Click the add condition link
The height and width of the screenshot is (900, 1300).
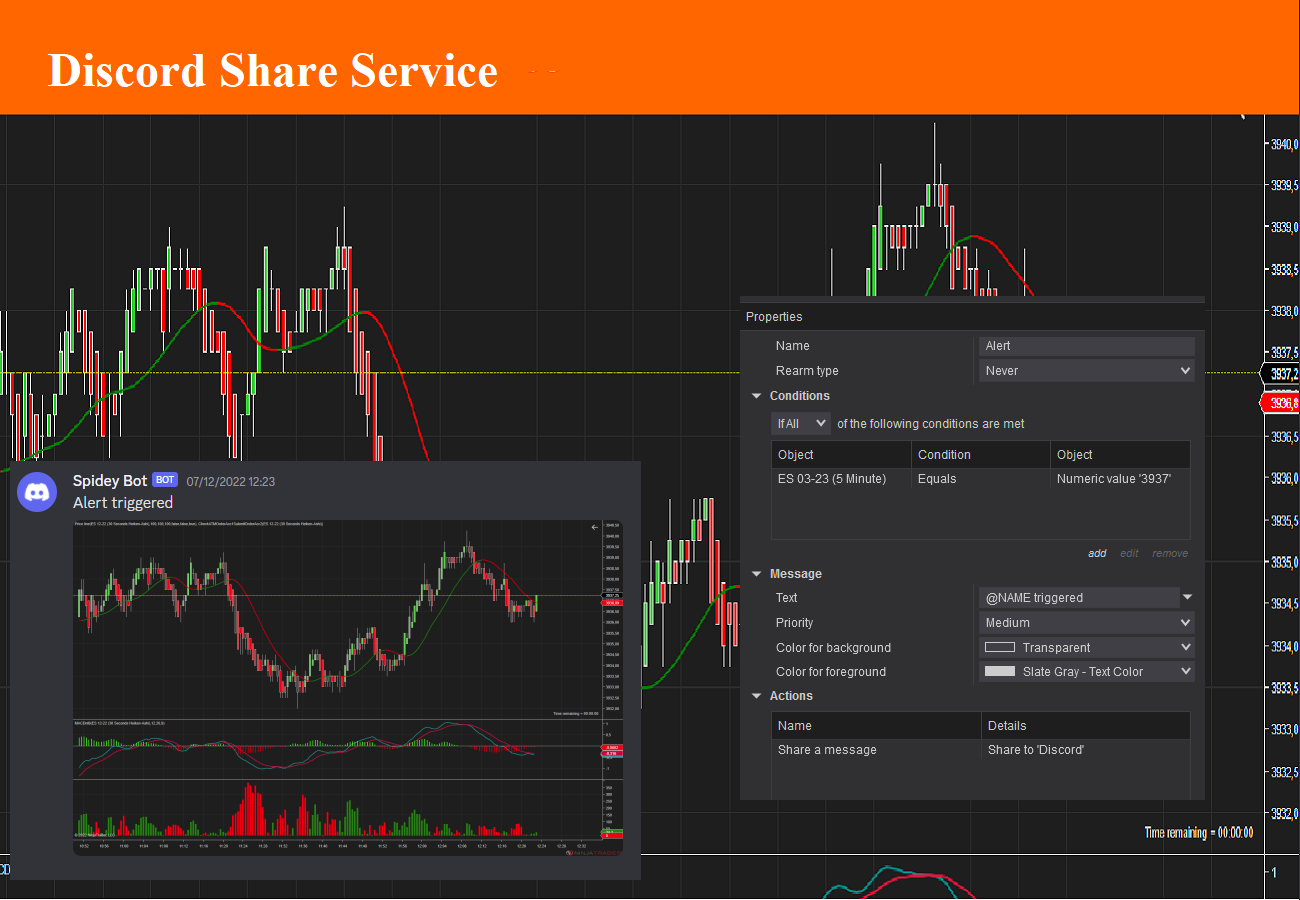pos(1097,553)
